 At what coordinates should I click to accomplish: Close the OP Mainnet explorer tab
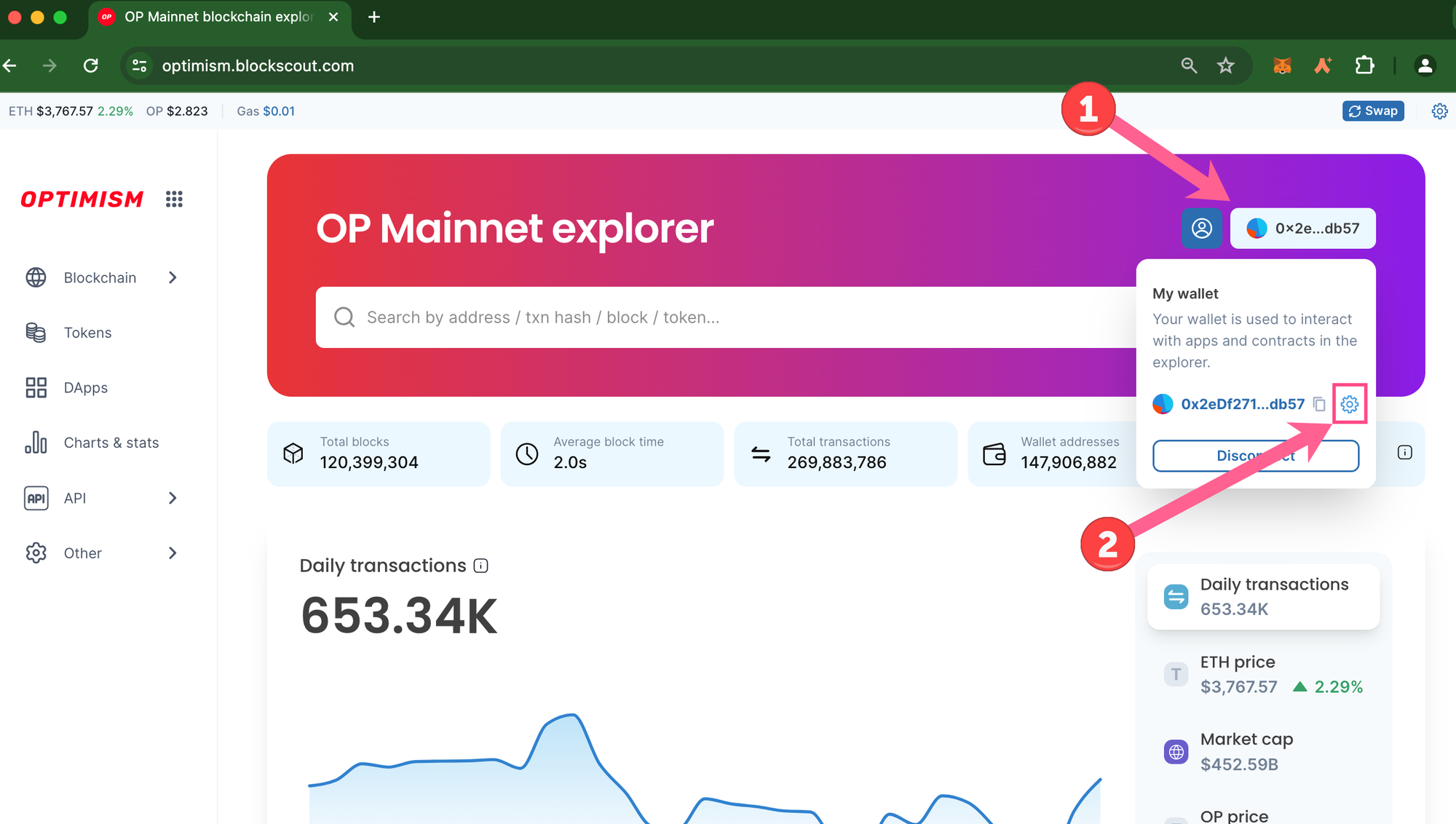(333, 17)
